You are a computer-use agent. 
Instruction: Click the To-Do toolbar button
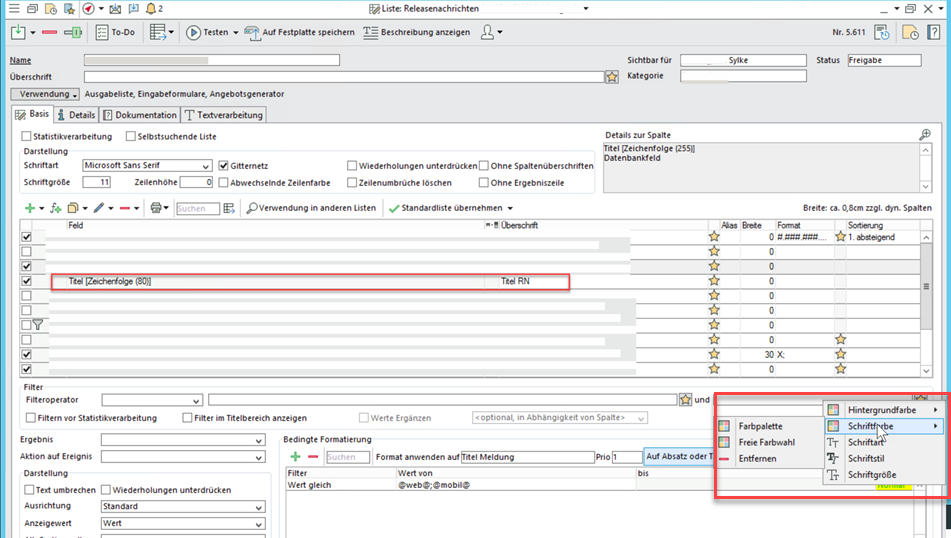(x=115, y=32)
